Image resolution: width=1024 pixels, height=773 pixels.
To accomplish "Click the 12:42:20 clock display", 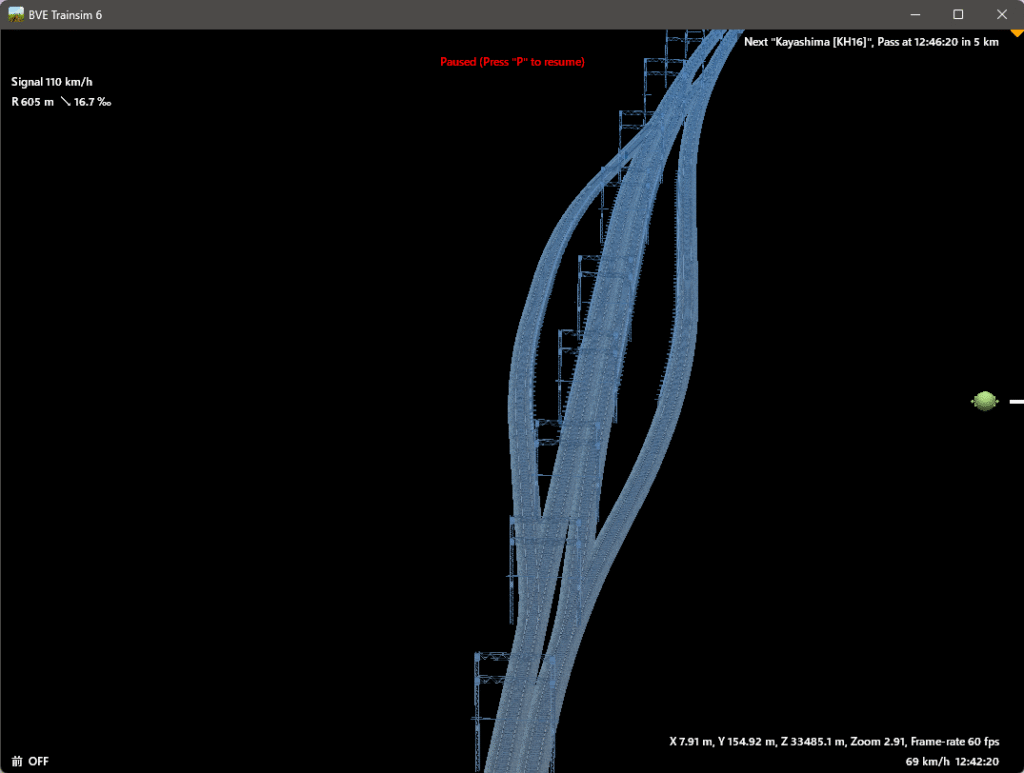I will tap(977, 762).
